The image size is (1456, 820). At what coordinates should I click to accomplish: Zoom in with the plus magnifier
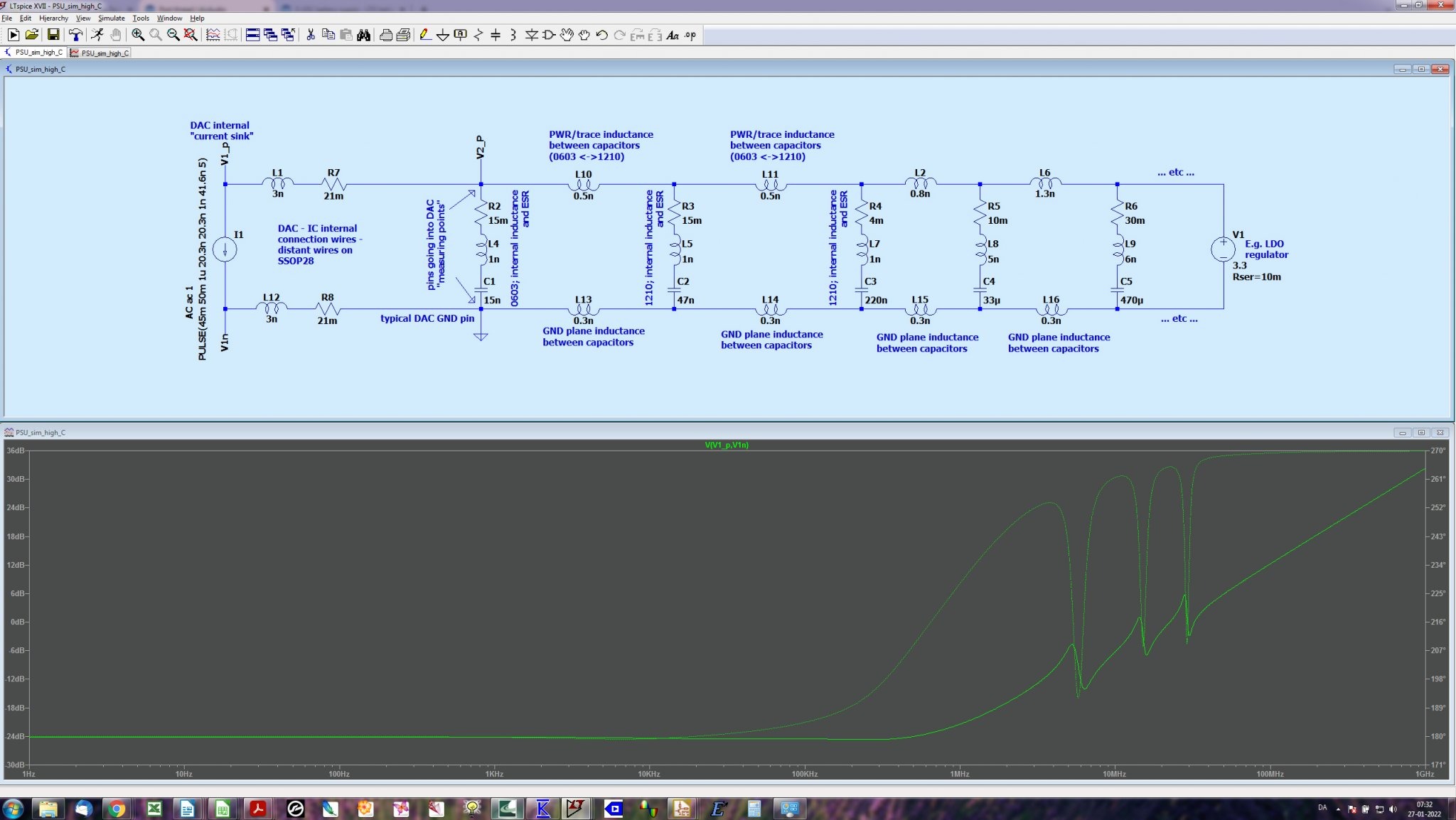pos(138,35)
